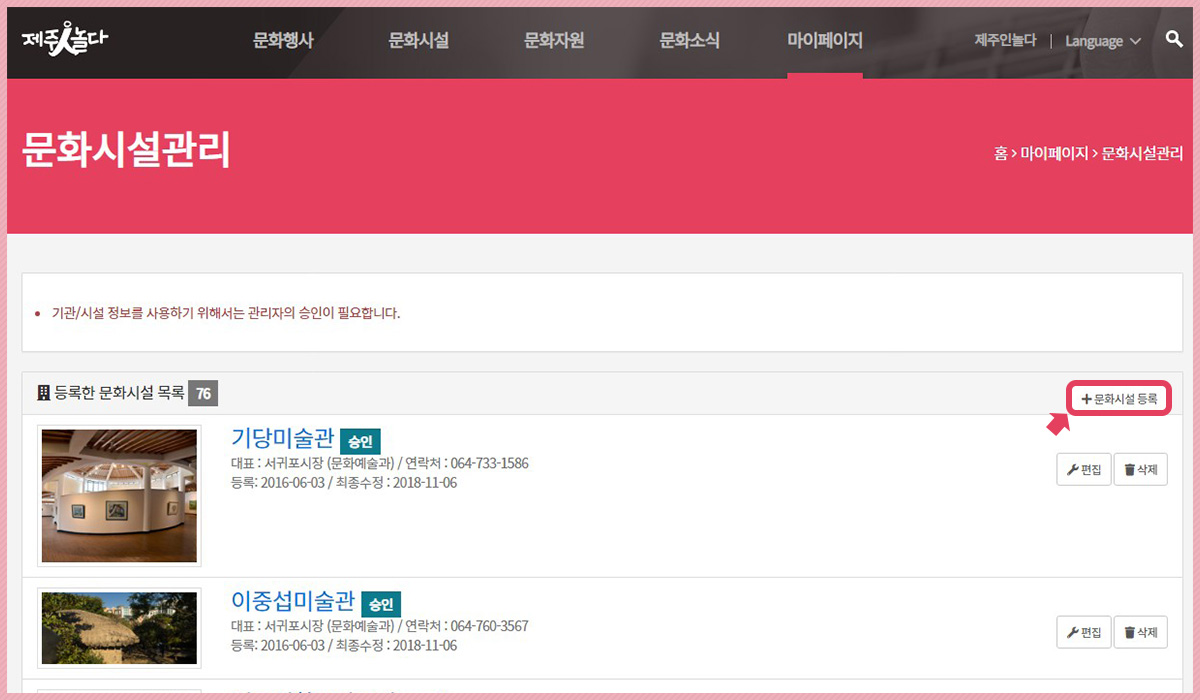Click the 삭제 button for 기당미술관
The height and width of the screenshot is (700, 1200).
[x=1141, y=469]
